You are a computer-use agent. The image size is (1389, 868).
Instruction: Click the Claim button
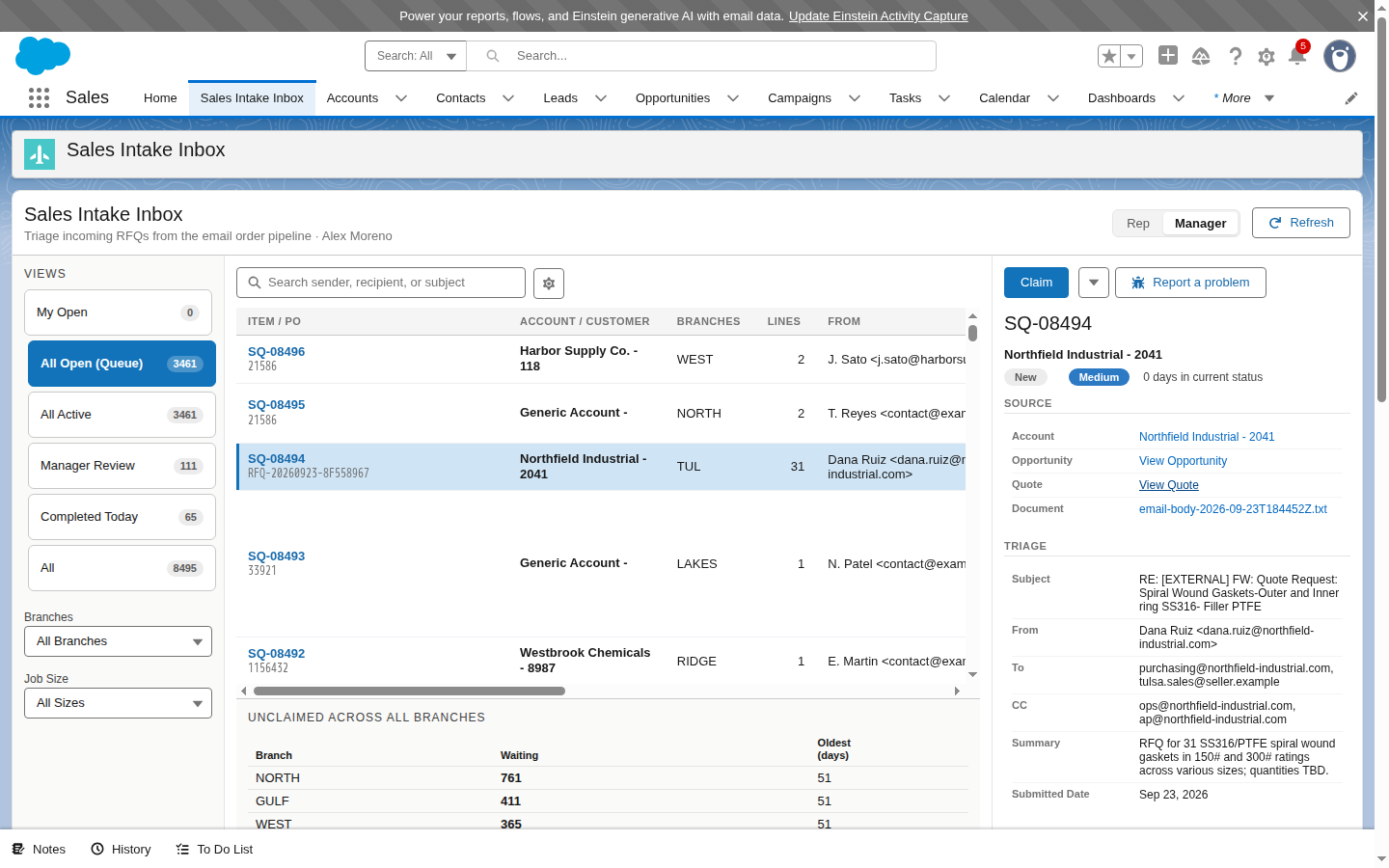click(x=1036, y=283)
